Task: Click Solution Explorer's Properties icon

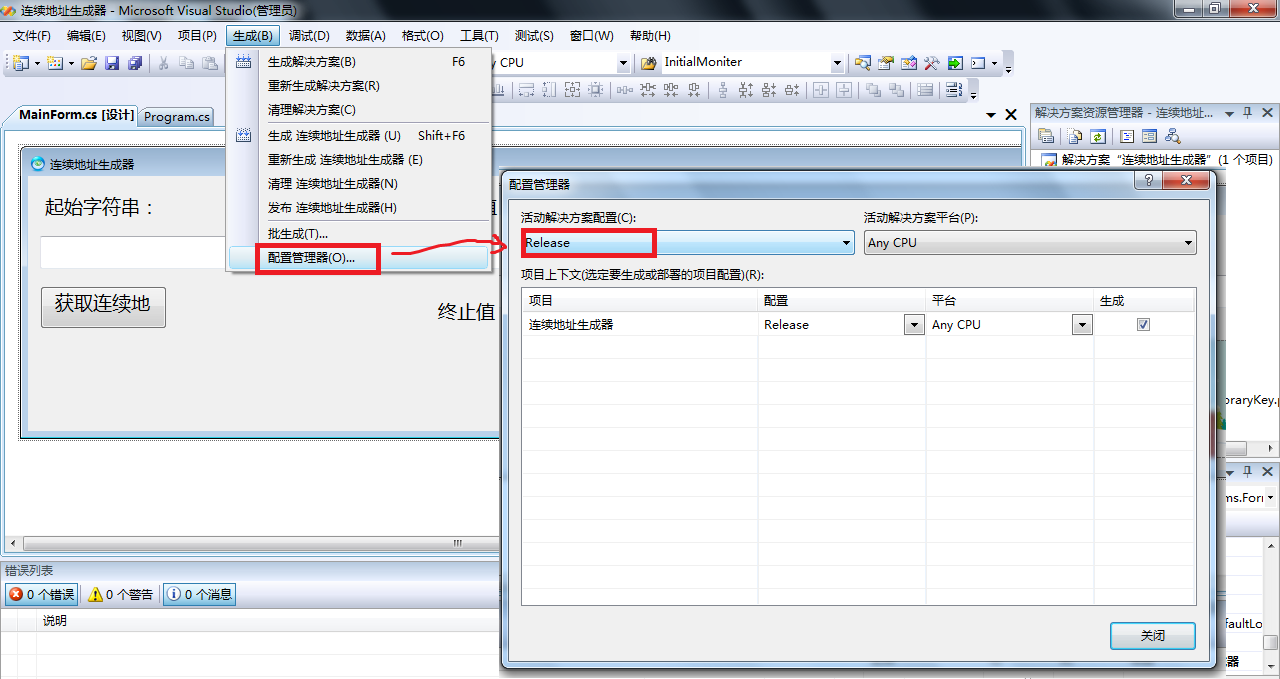Action: pos(1046,136)
